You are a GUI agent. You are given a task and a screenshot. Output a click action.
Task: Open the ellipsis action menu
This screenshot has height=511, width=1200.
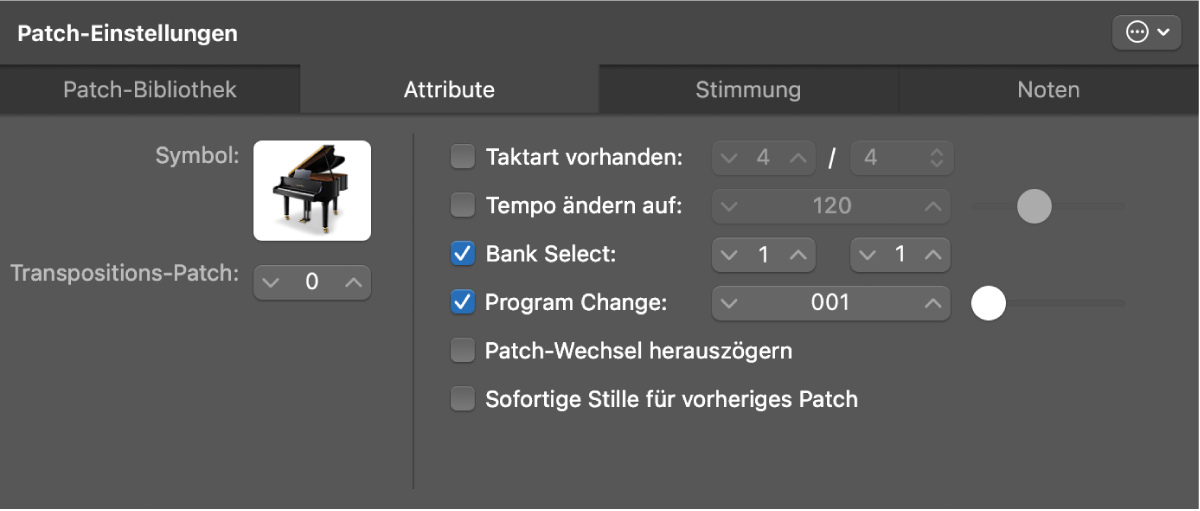pyautogui.click(x=1146, y=33)
